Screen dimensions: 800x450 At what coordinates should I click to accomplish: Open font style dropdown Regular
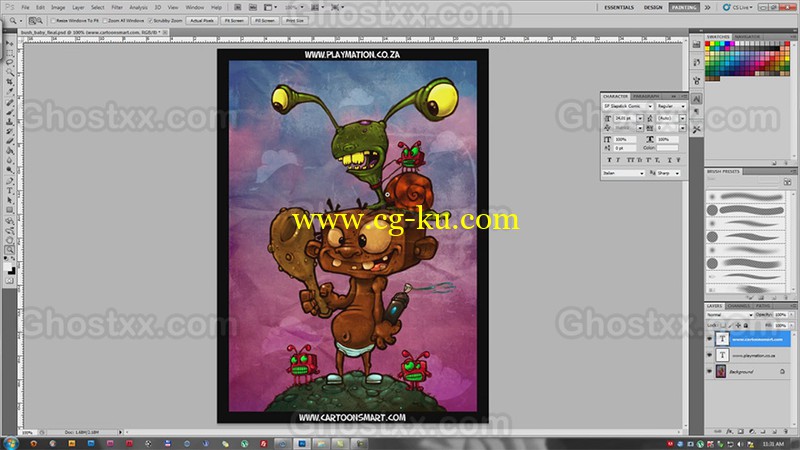(671, 106)
